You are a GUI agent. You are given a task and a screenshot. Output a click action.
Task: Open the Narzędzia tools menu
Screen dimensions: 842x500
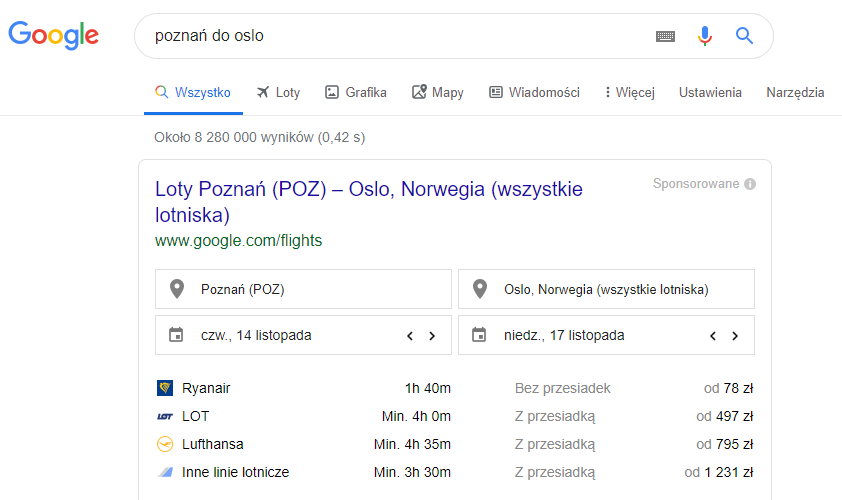795,93
